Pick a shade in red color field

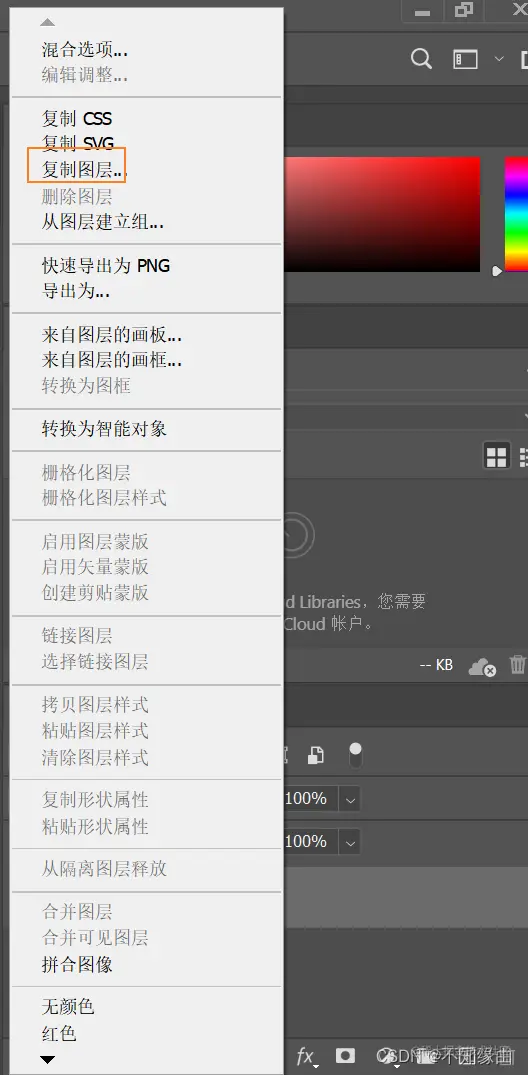[382, 214]
